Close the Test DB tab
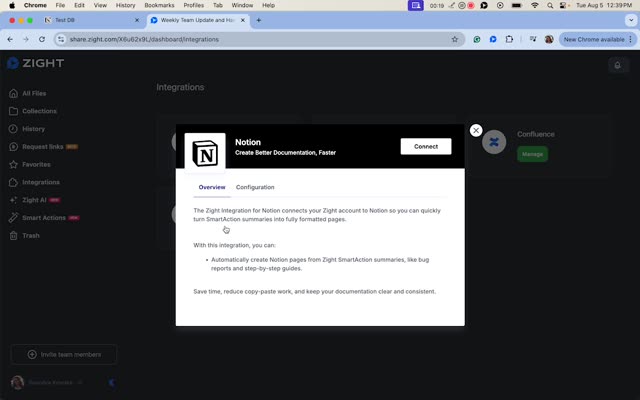The width and height of the screenshot is (640, 400). point(137,20)
